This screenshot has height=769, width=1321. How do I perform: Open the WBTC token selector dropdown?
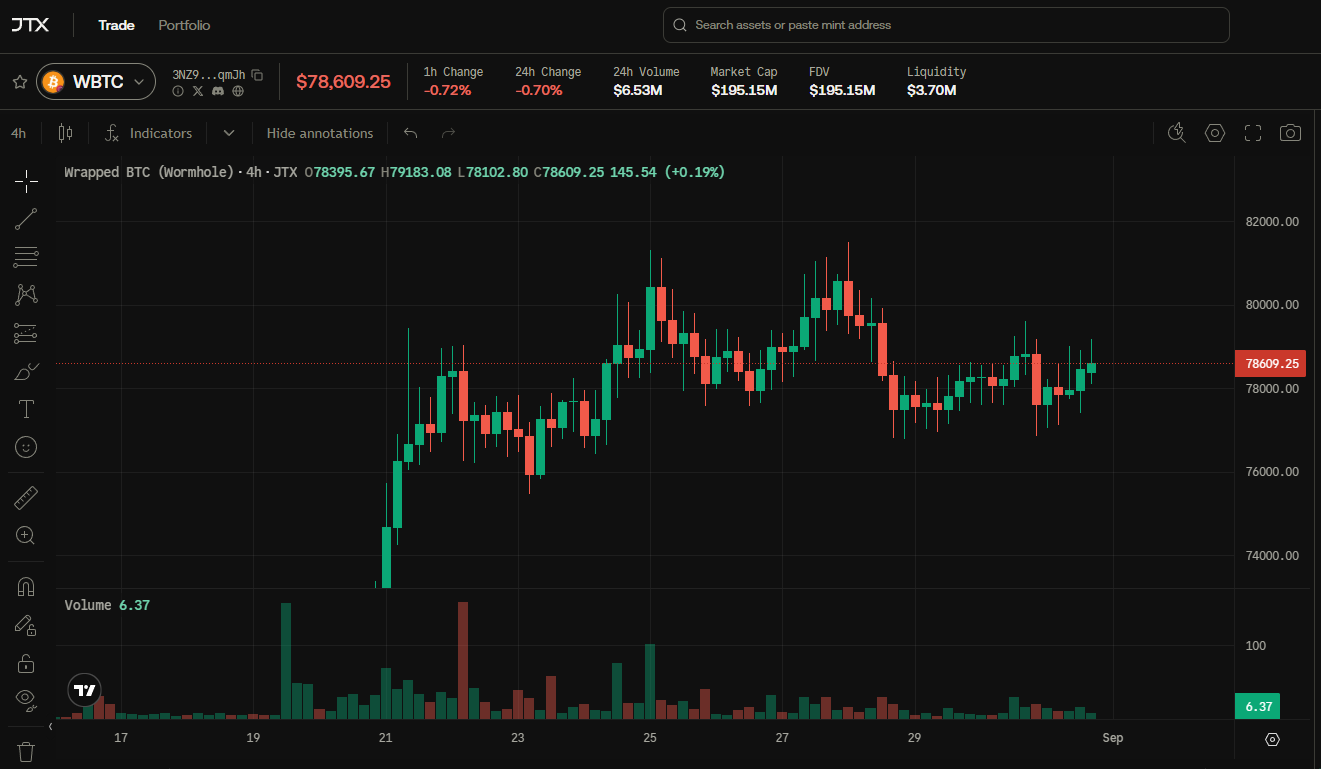[x=96, y=82]
